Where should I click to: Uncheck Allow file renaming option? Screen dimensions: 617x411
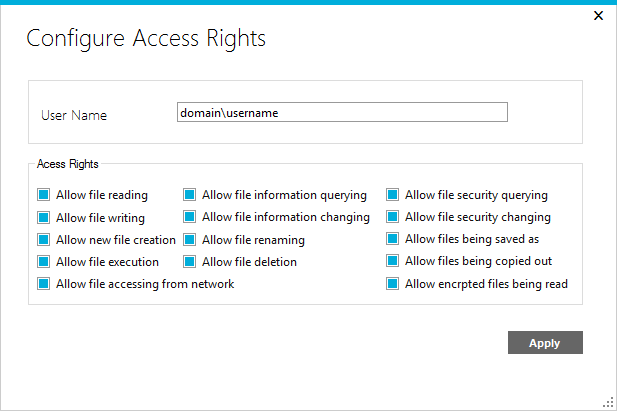coord(190,240)
